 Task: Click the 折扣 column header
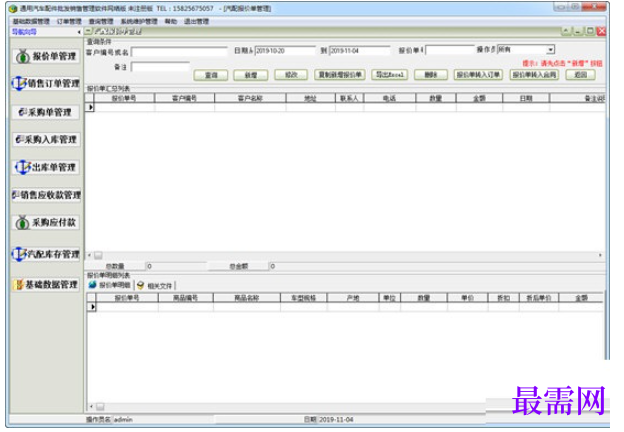[504, 298]
